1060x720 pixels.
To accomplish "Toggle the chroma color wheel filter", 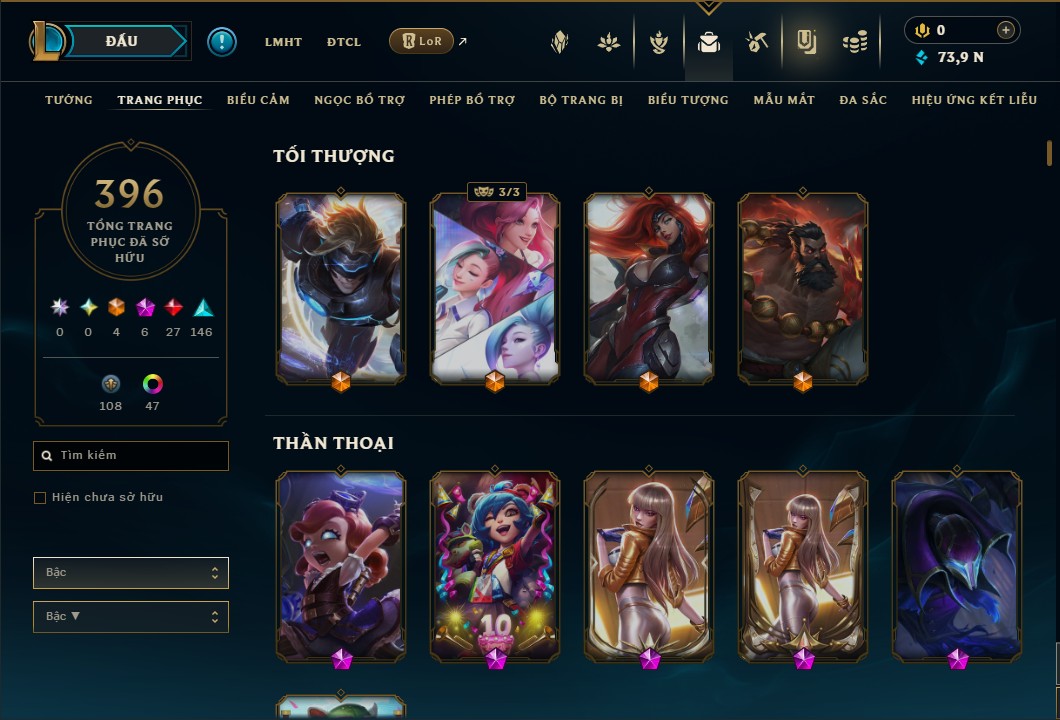I will [153, 384].
